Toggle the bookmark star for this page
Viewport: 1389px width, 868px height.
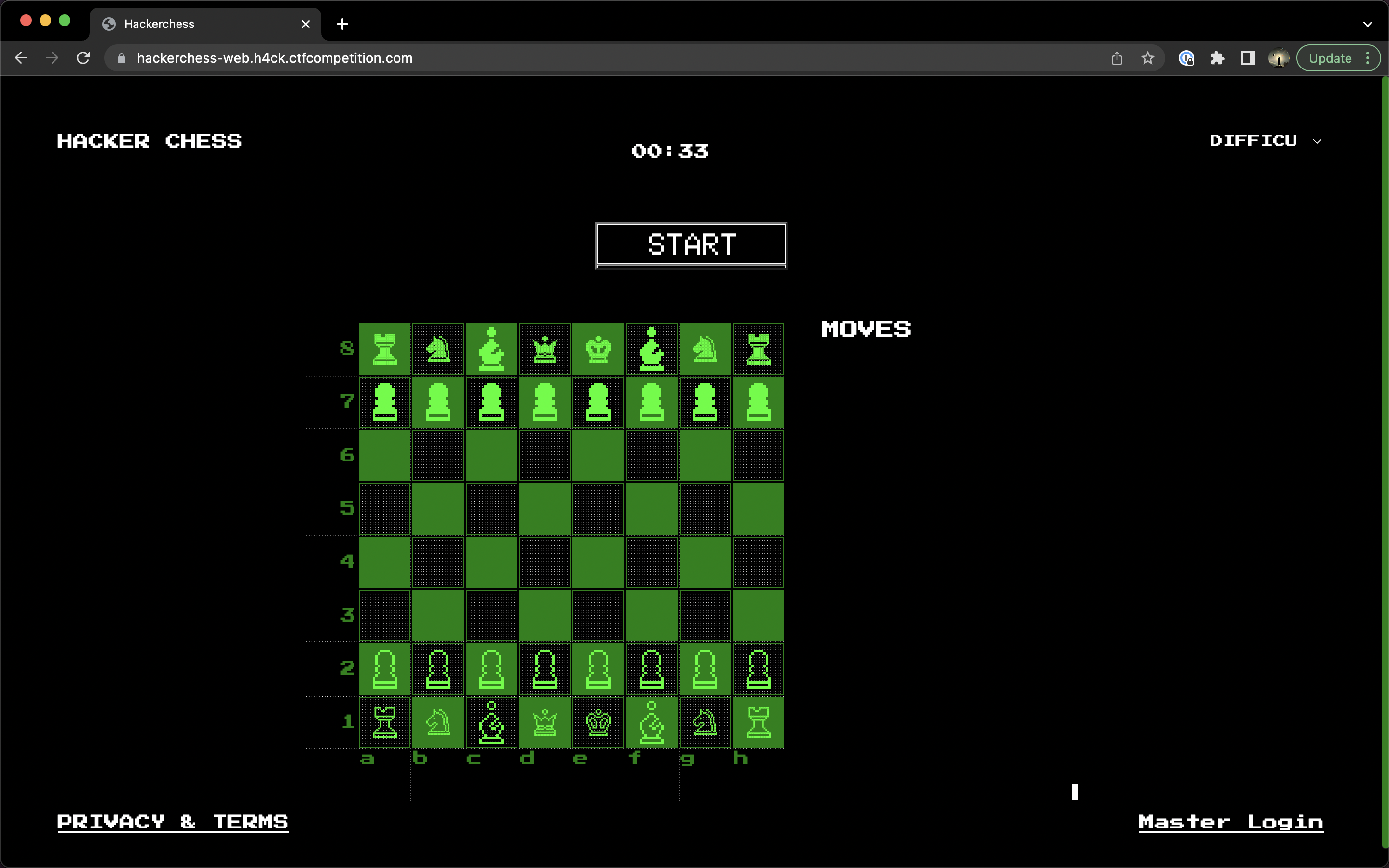pos(1147,57)
